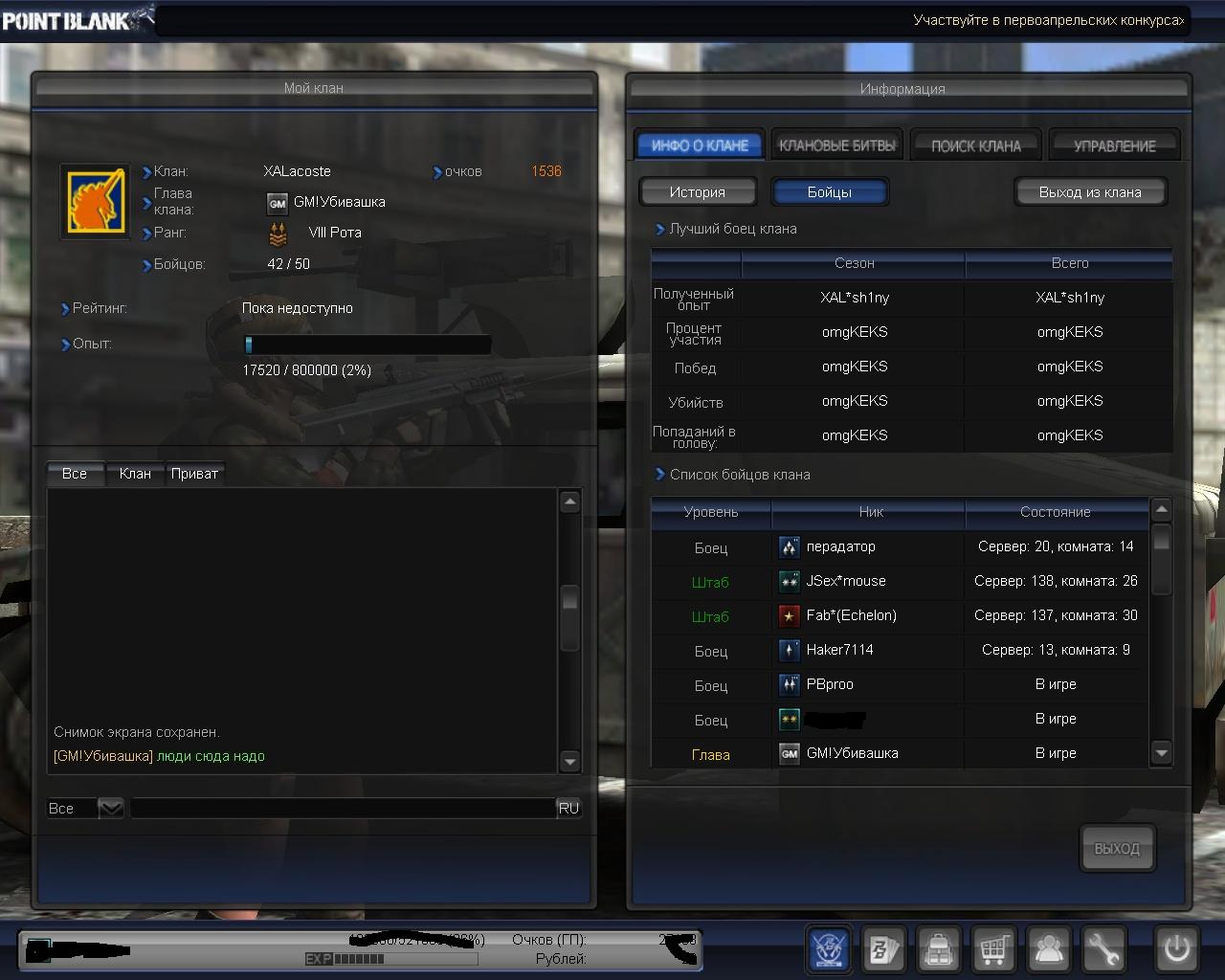Show clan История
This screenshot has width=1225, height=980.
[x=698, y=192]
